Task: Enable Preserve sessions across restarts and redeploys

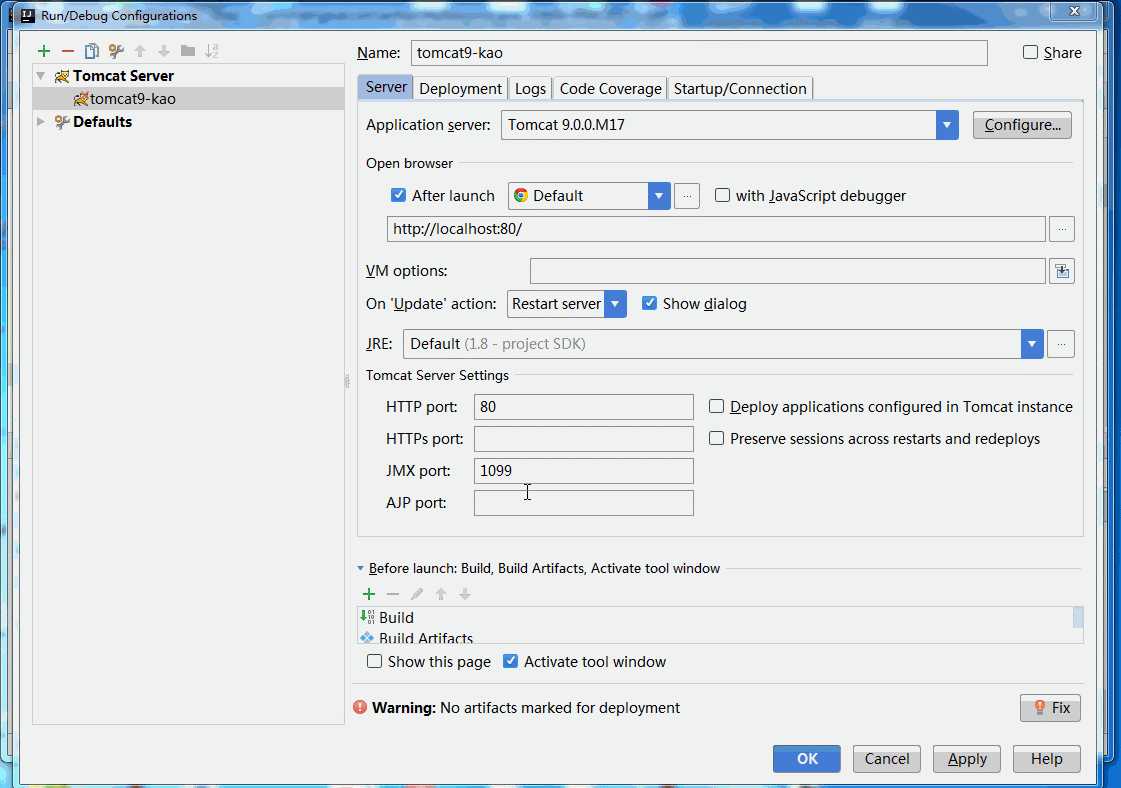Action: click(x=716, y=438)
